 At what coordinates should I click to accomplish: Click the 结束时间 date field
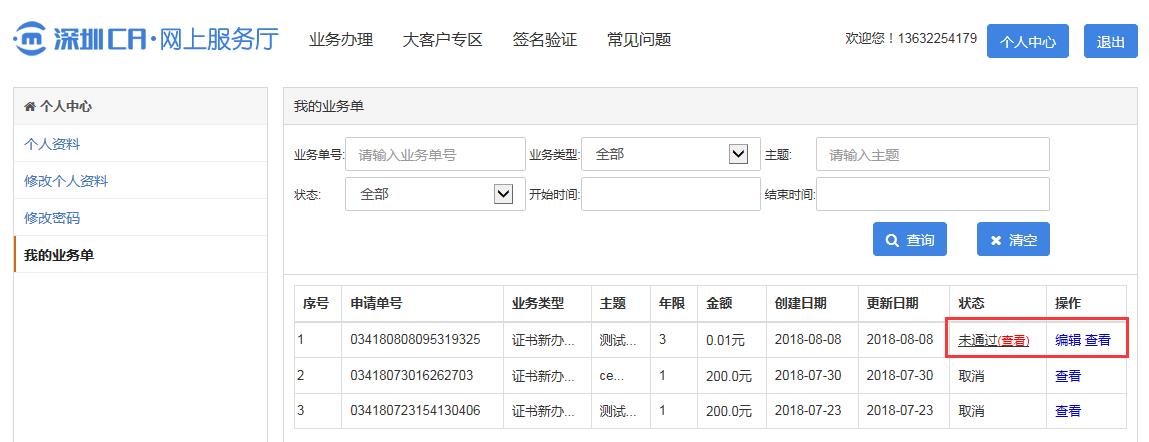[x=933, y=194]
